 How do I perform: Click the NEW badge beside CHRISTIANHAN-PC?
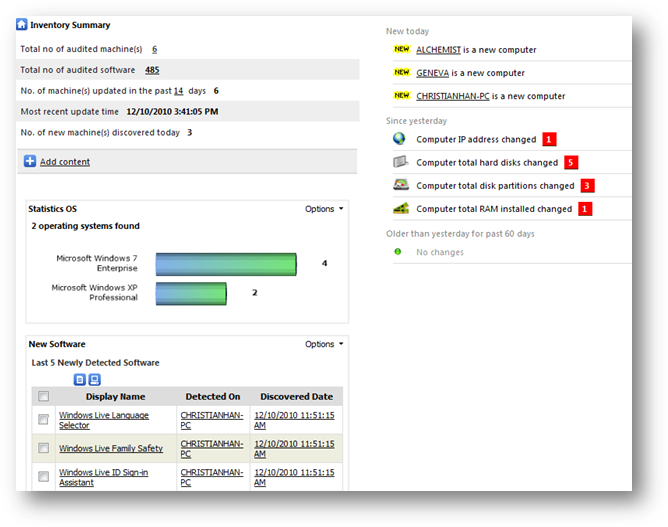coord(401,96)
